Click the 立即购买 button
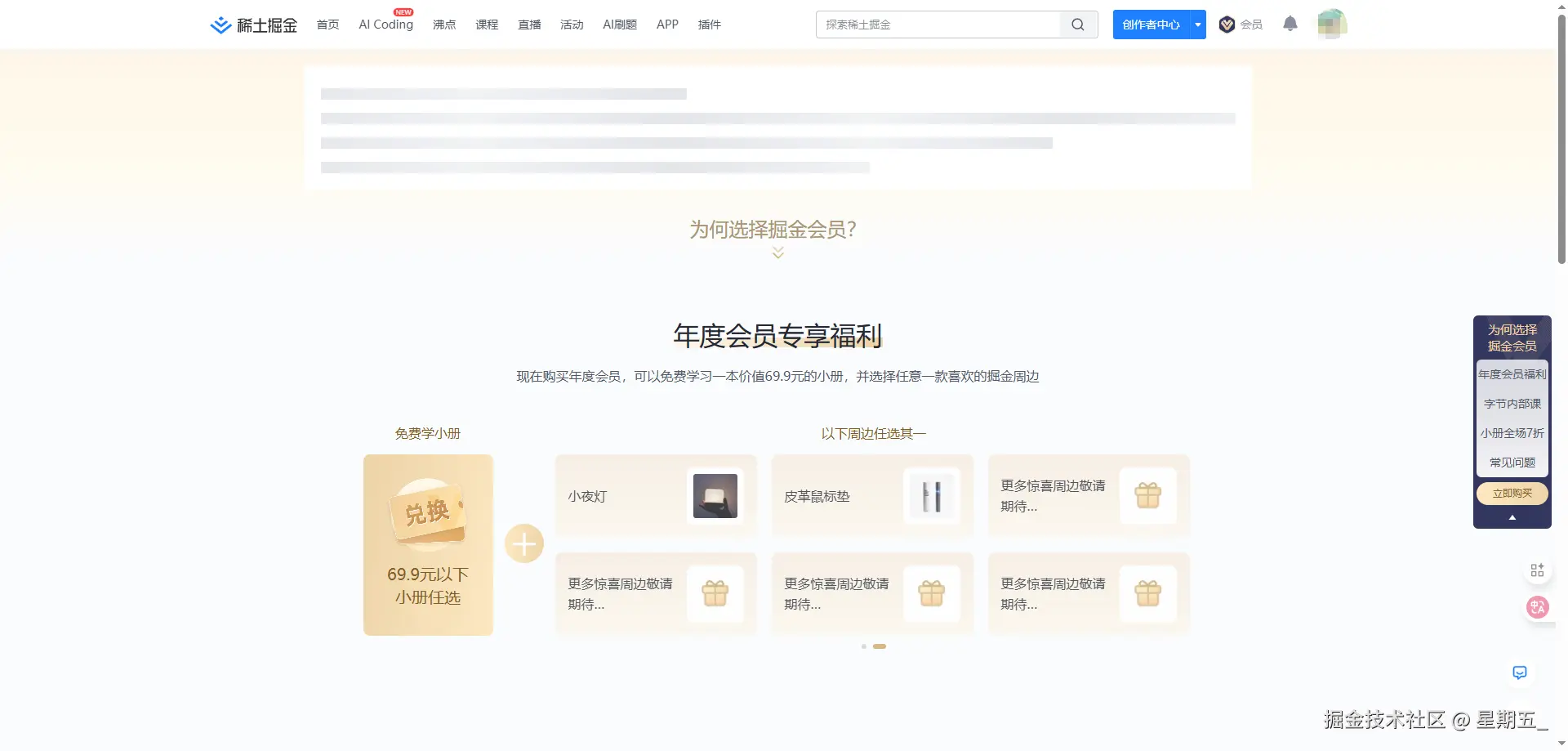This screenshot has width=1568, height=751. pyautogui.click(x=1512, y=493)
